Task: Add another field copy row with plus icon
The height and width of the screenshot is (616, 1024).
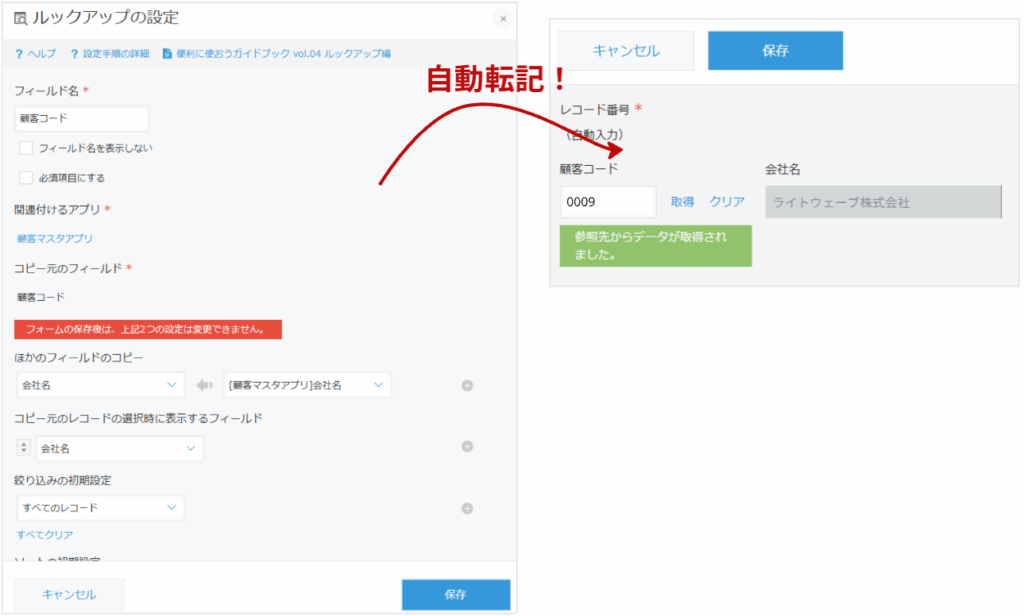Action: (467, 386)
